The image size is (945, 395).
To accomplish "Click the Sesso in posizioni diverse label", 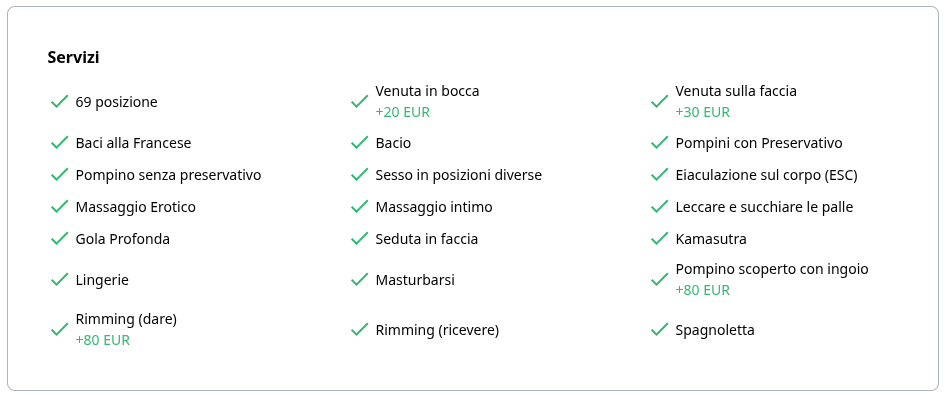I will pyautogui.click(x=459, y=175).
